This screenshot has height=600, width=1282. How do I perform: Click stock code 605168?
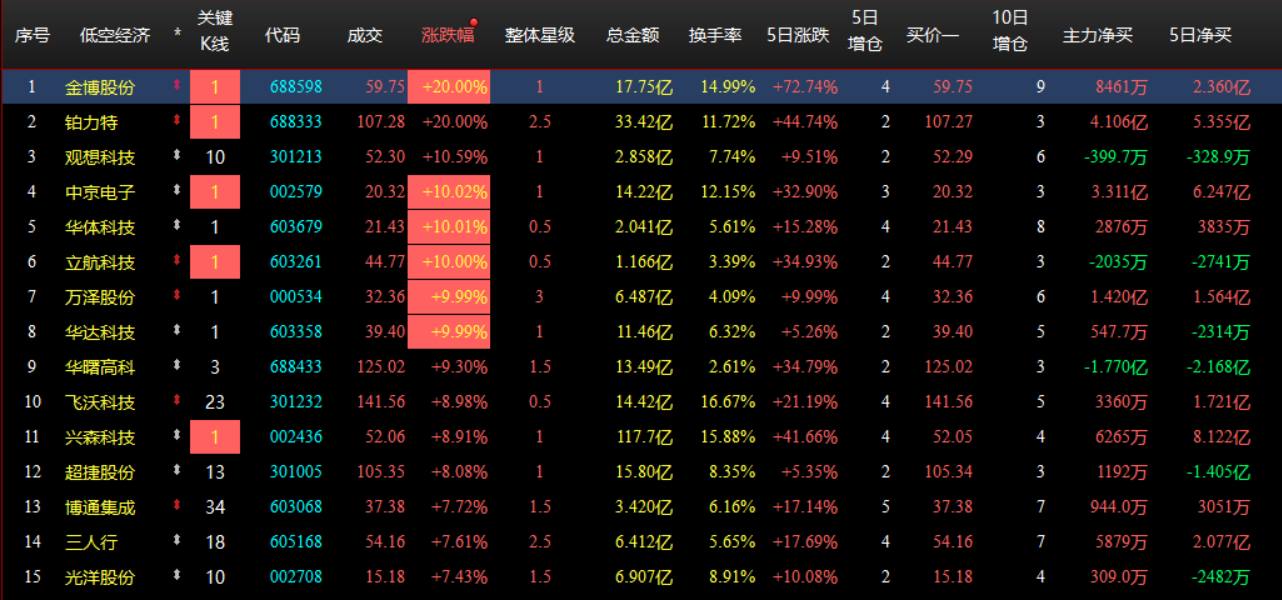tap(296, 542)
